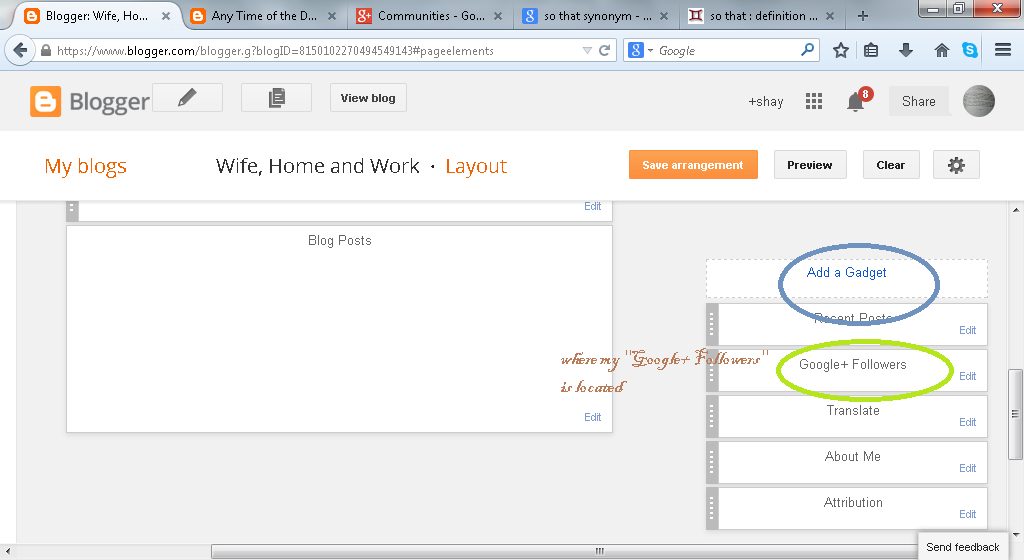Grab the About Me gadget drag handle

(x=712, y=463)
